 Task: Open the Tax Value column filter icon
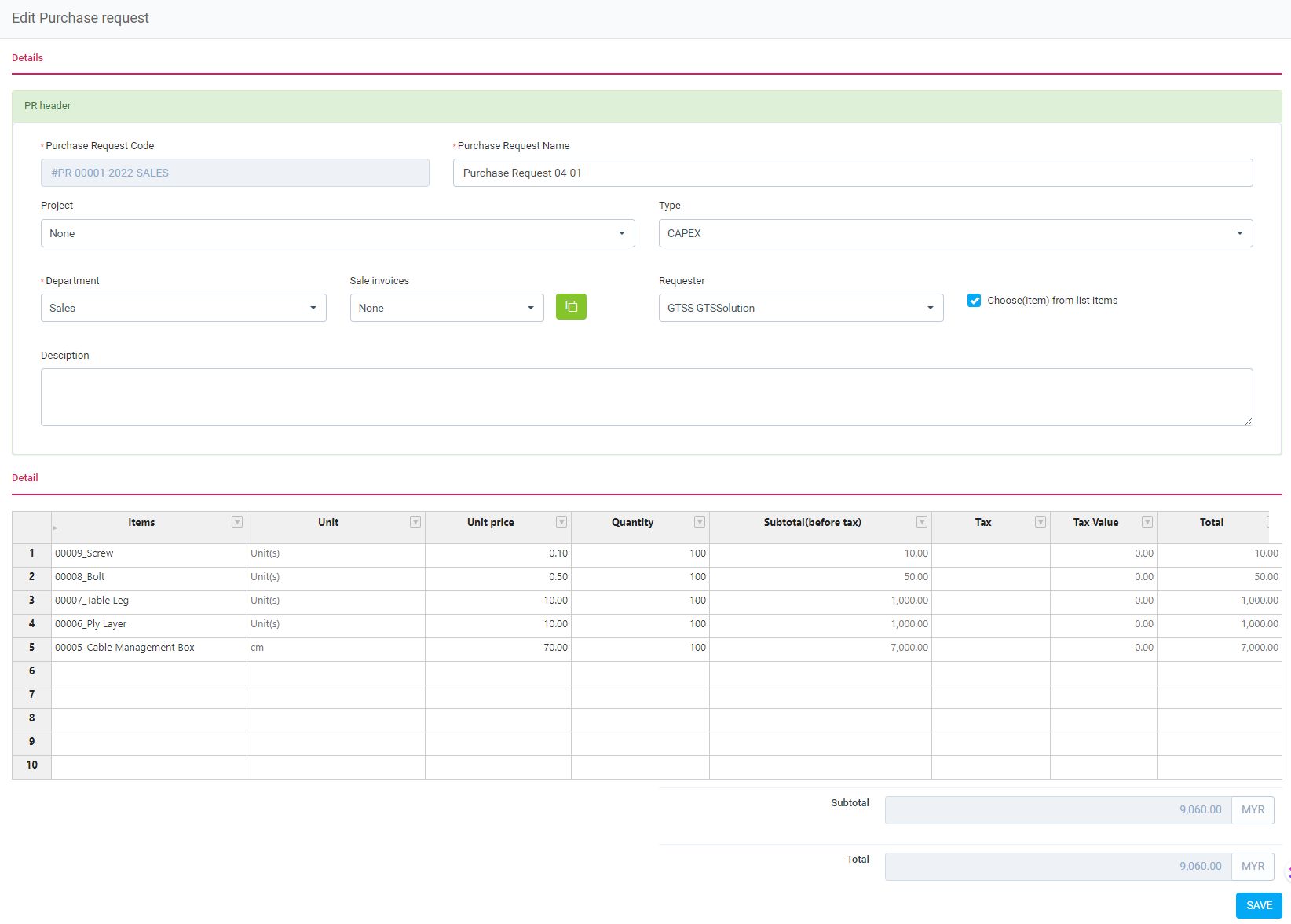pos(1147,521)
